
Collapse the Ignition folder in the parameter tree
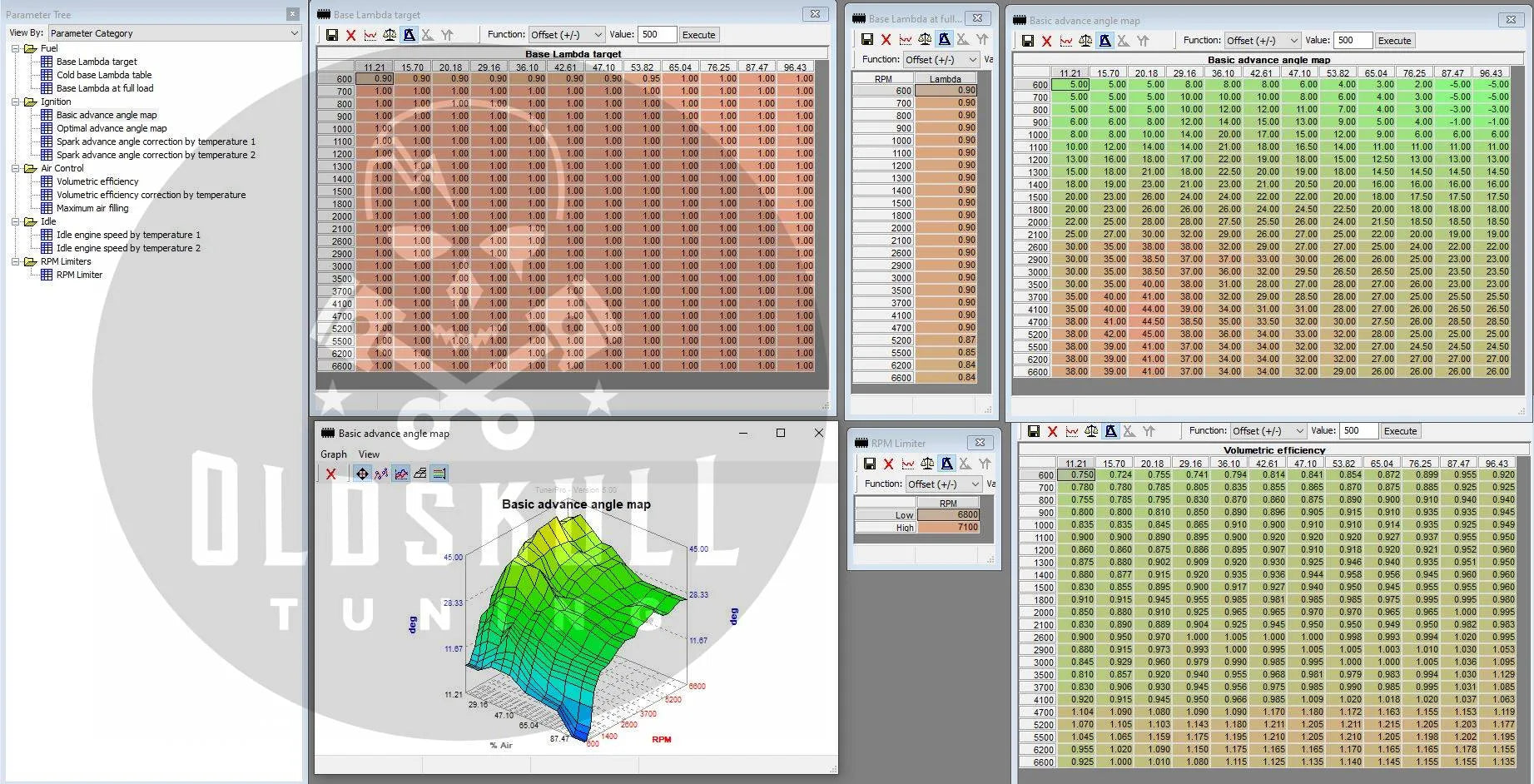(x=16, y=102)
